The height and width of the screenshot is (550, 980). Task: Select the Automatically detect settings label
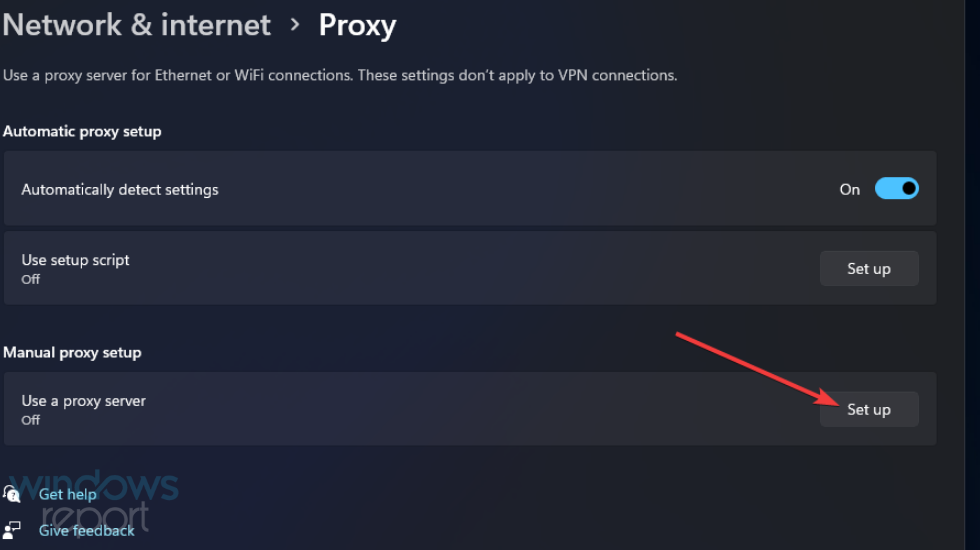[x=120, y=189]
